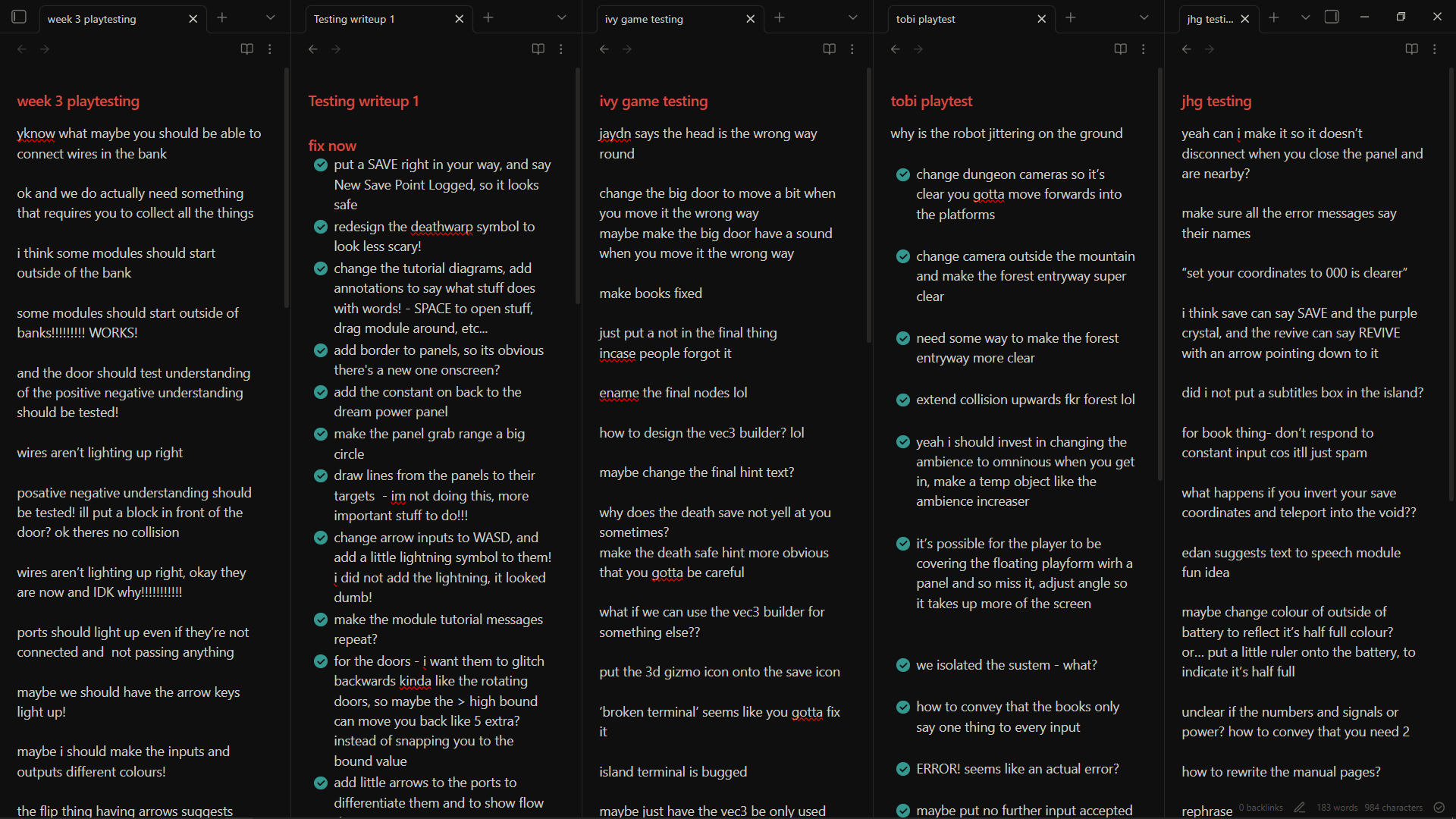Uncheck 'change dungeon cameras' task
Image resolution: width=1456 pixels, height=819 pixels.
pos(903,174)
